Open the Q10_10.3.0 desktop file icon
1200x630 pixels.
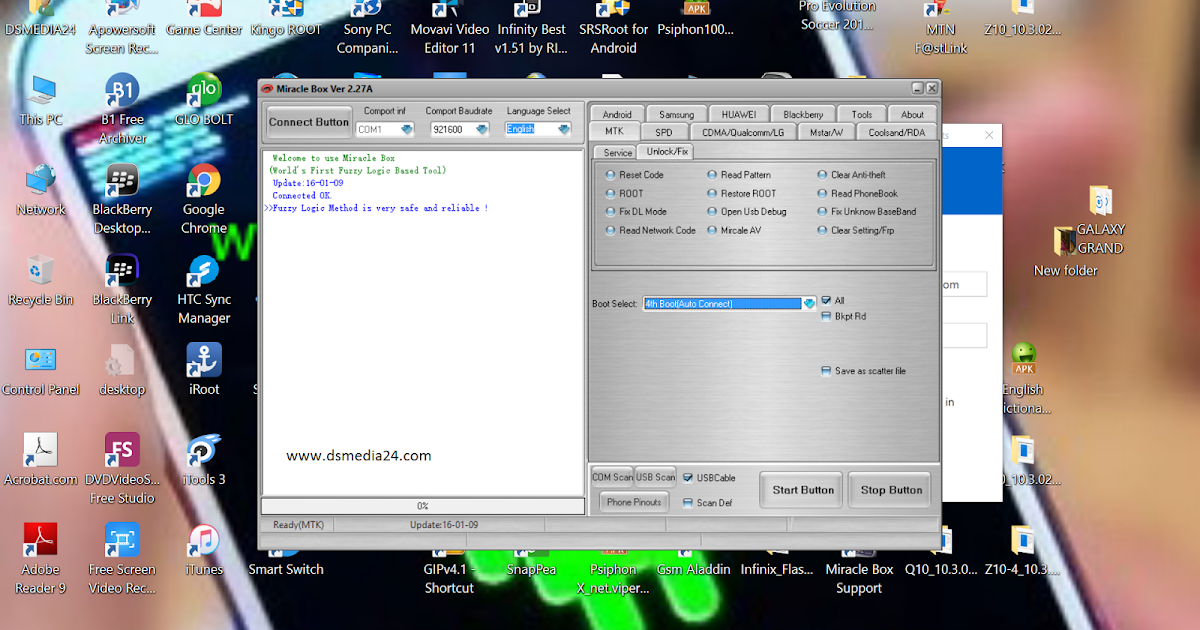(x=940, y=541)
